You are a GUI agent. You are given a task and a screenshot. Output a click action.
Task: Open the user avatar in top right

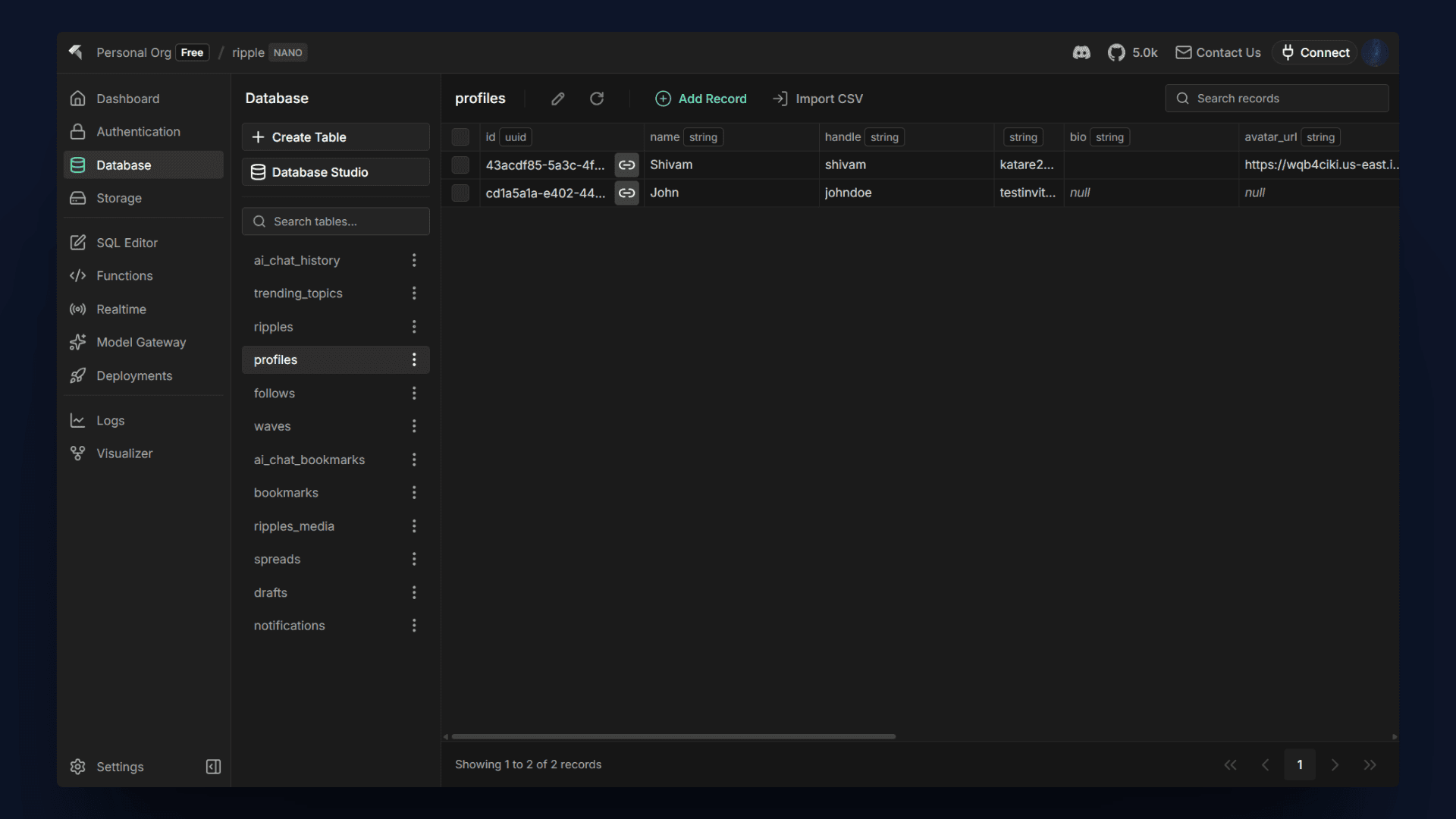1375,52
